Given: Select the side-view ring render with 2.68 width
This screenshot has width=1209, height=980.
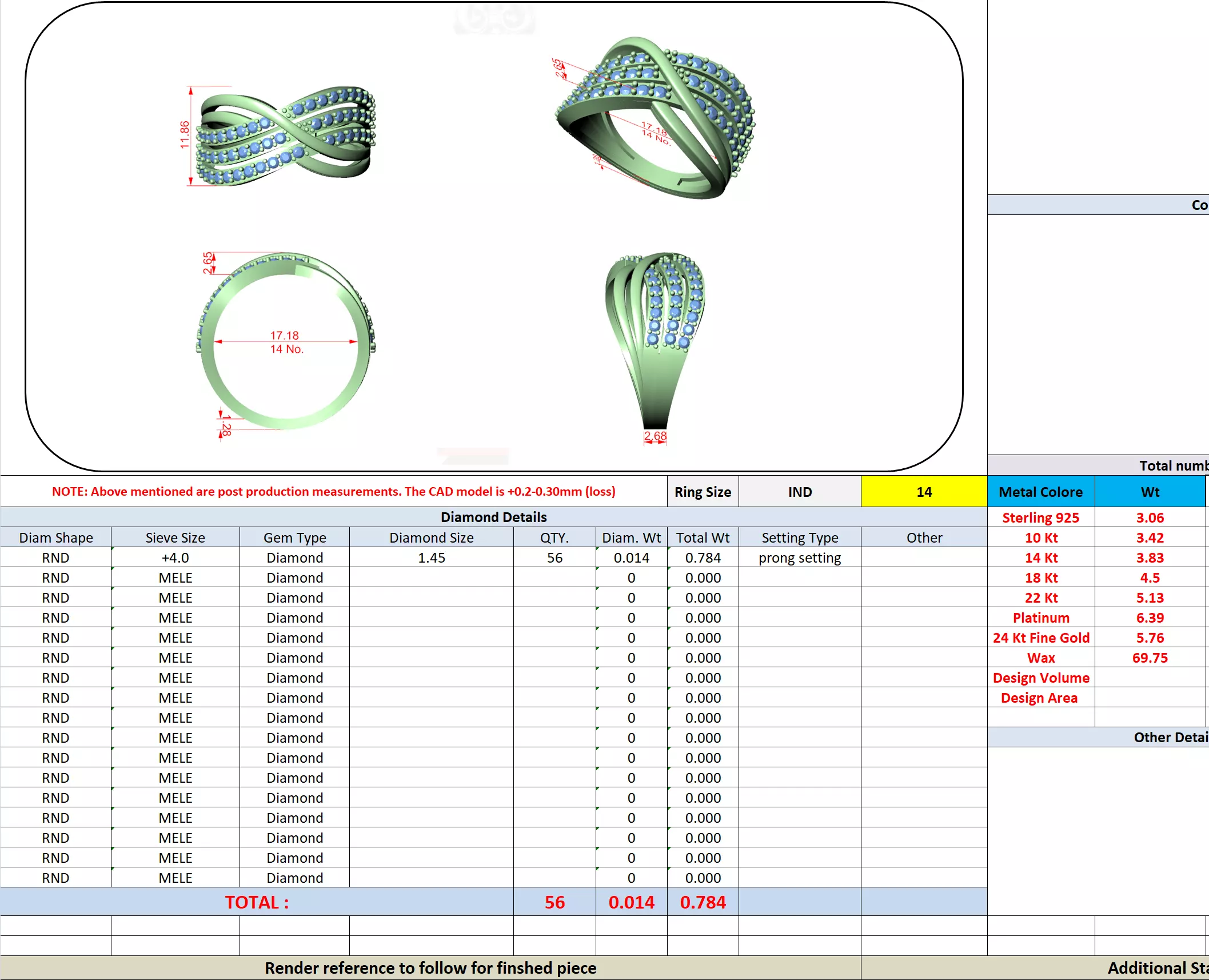Looking at the screenshot, I should [x=655, y=341].
